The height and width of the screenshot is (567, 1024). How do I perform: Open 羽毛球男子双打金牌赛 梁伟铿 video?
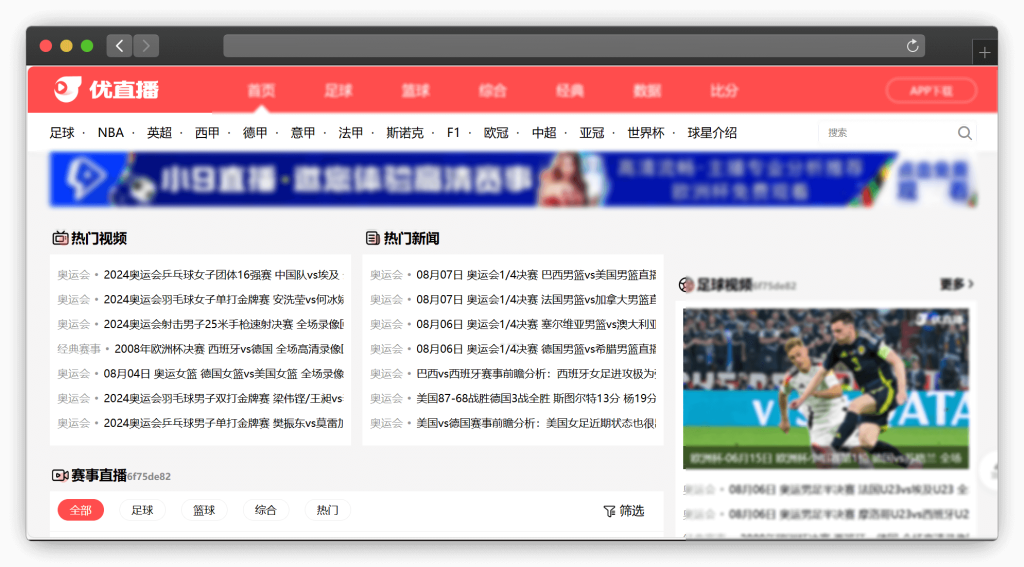[223, 398]
